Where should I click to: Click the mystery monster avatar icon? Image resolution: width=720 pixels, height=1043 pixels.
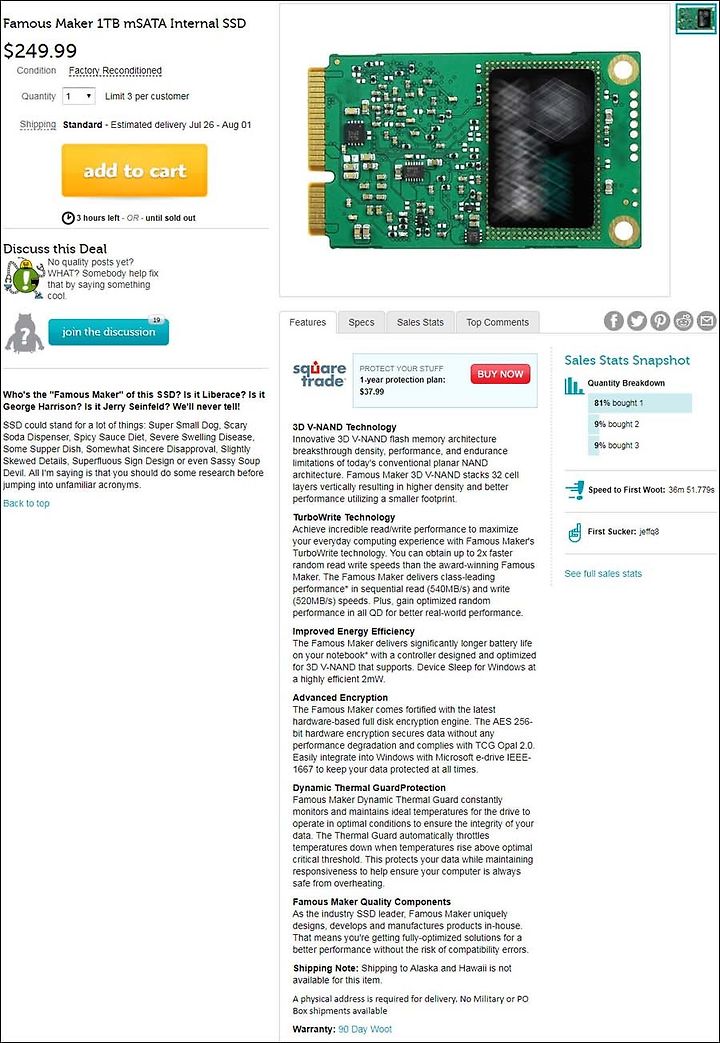(24, 333)
